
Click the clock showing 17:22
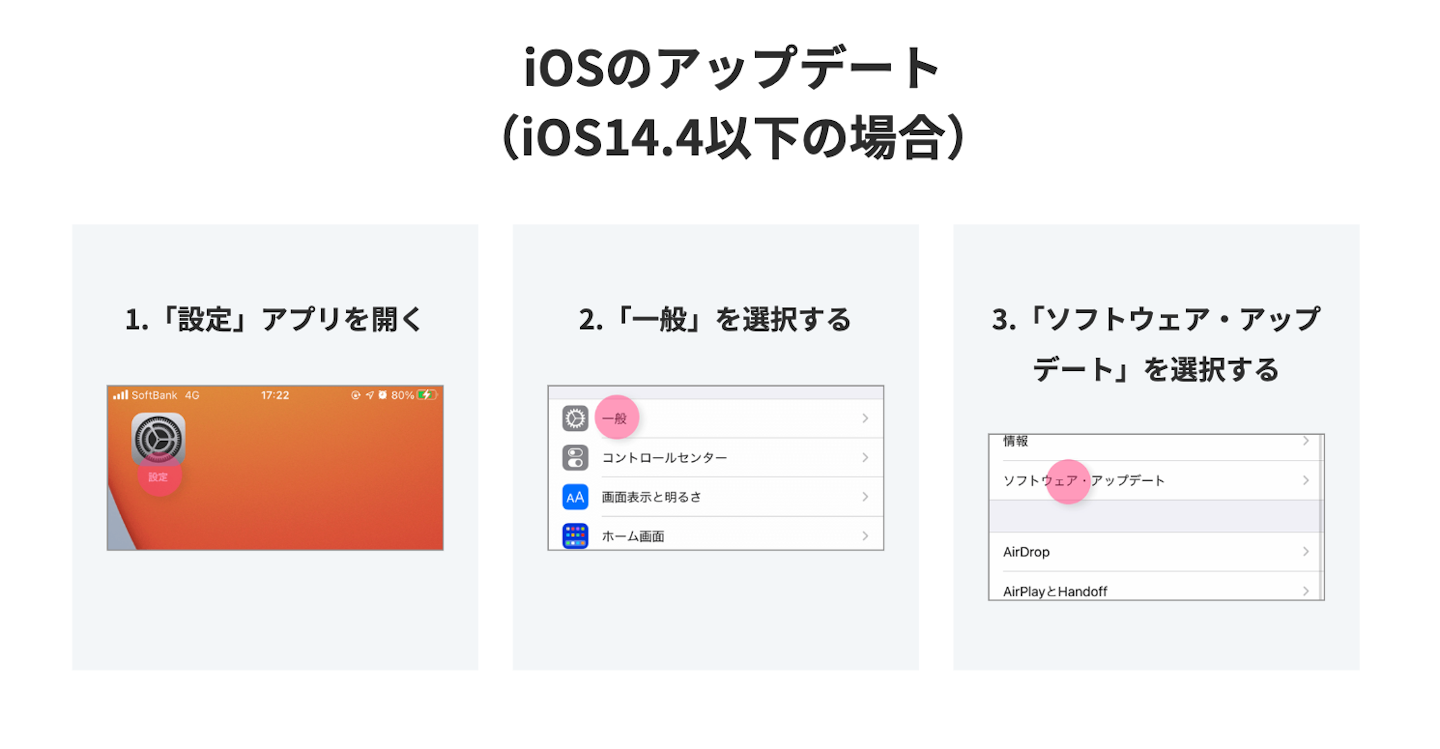(275, 394)
